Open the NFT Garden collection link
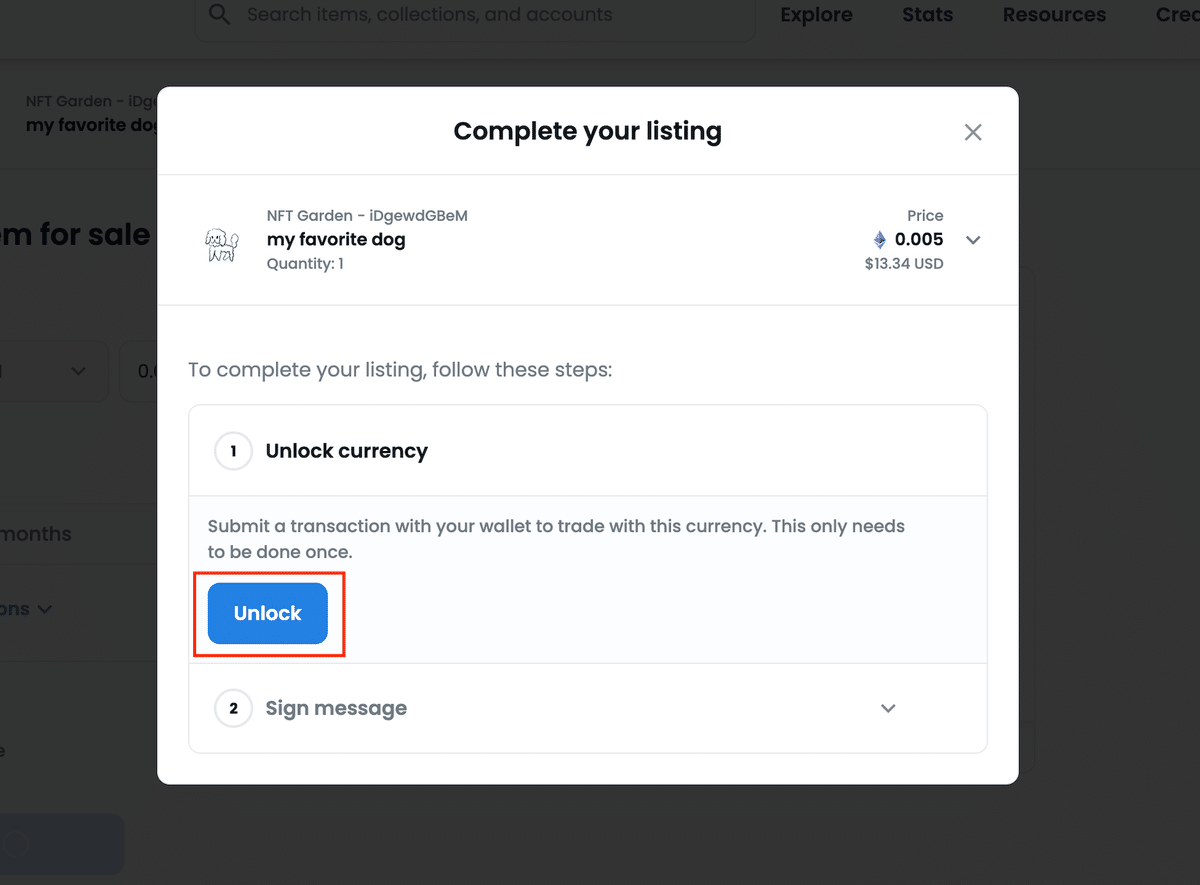Image resolution: width=1200 pixels, height=885 pixels. [367, 215]
